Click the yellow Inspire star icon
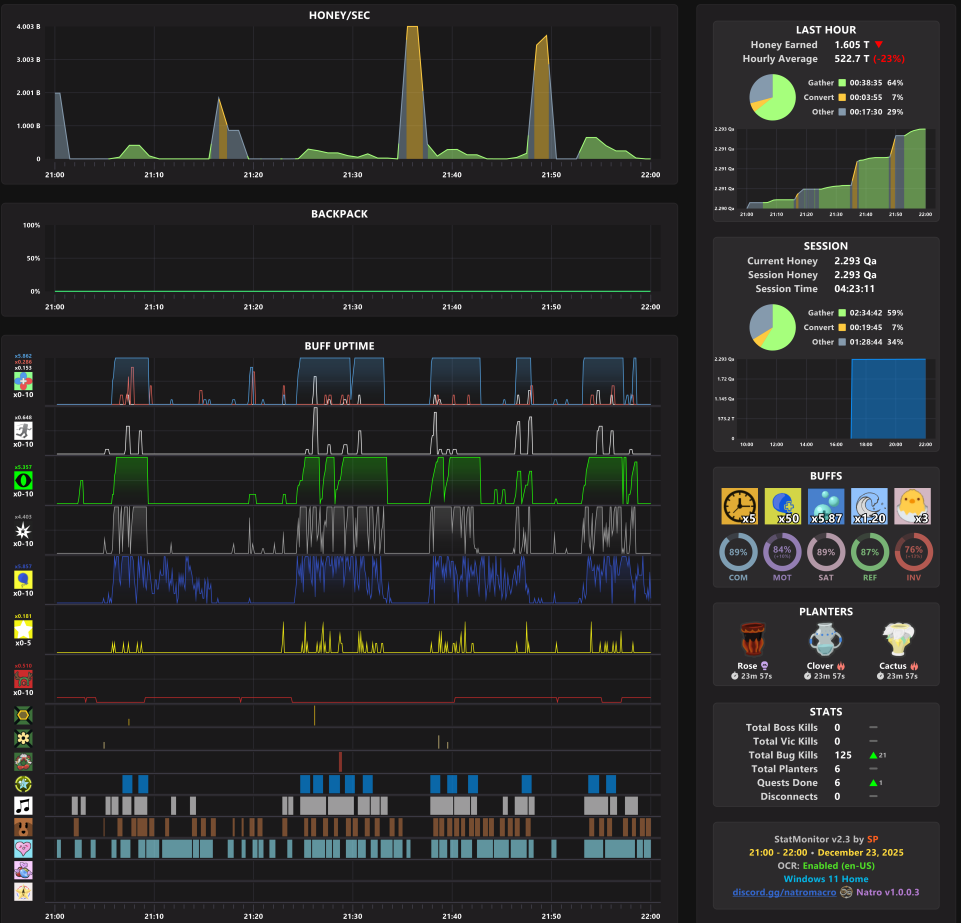 23,629
